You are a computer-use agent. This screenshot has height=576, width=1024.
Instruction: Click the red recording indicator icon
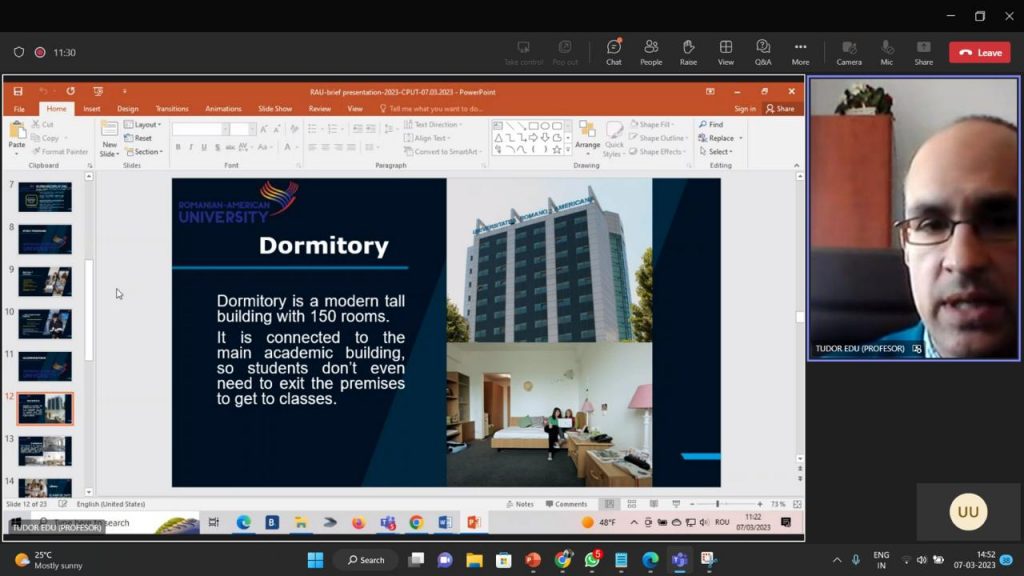[40, 52]
